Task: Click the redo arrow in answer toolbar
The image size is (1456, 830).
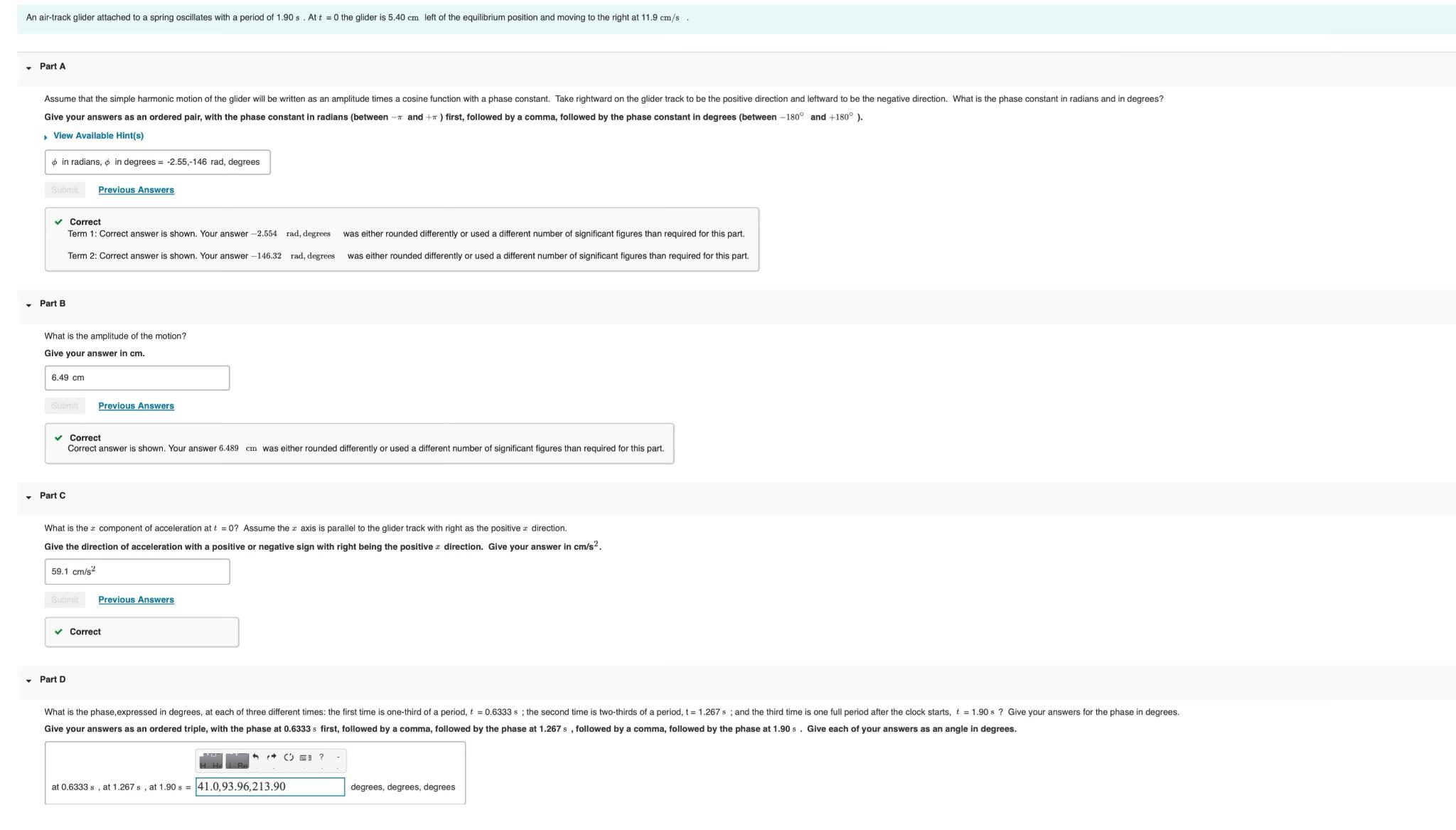Action: tap(272, 757)
